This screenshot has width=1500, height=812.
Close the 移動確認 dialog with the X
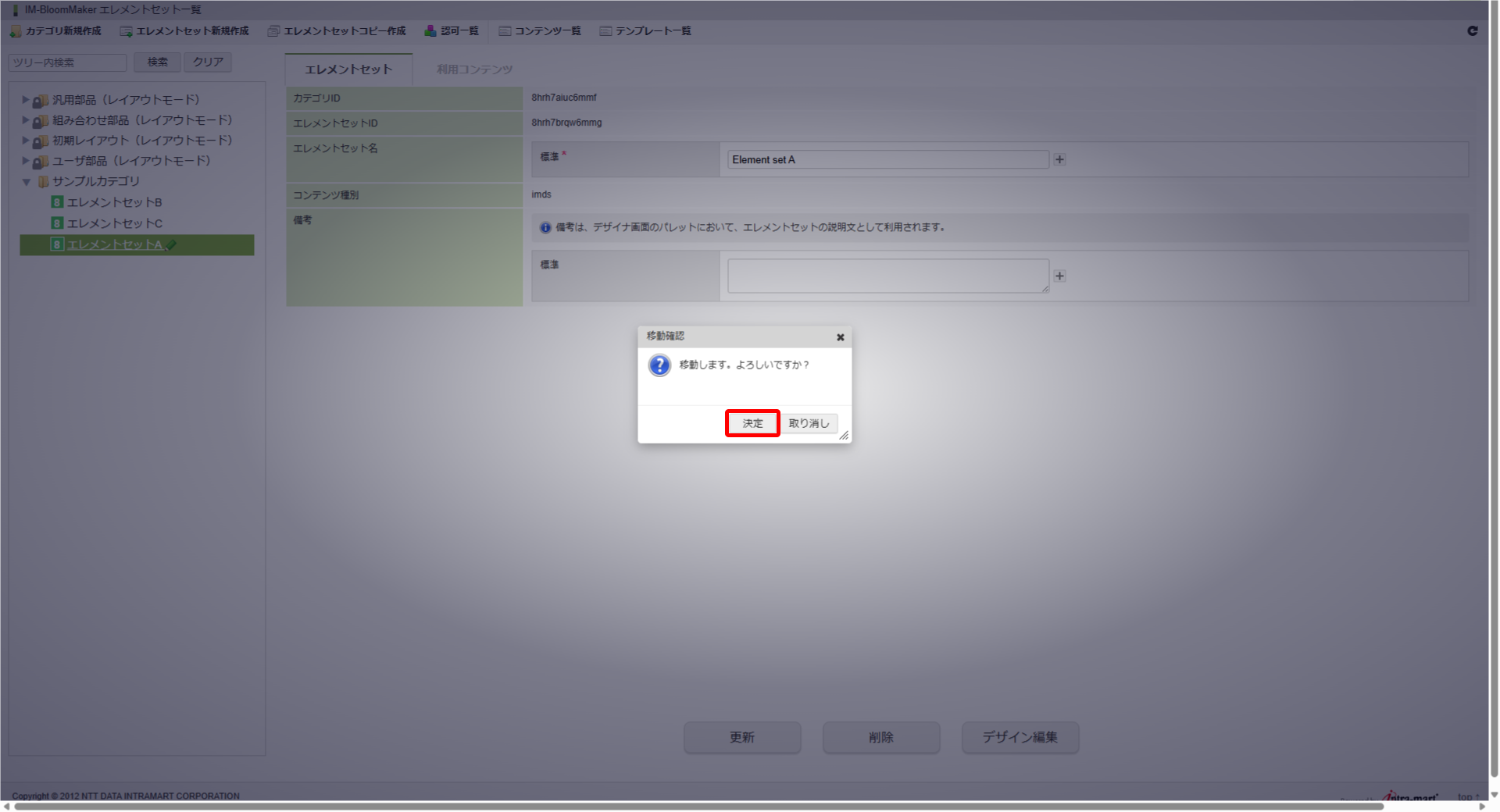coord(841,337)
